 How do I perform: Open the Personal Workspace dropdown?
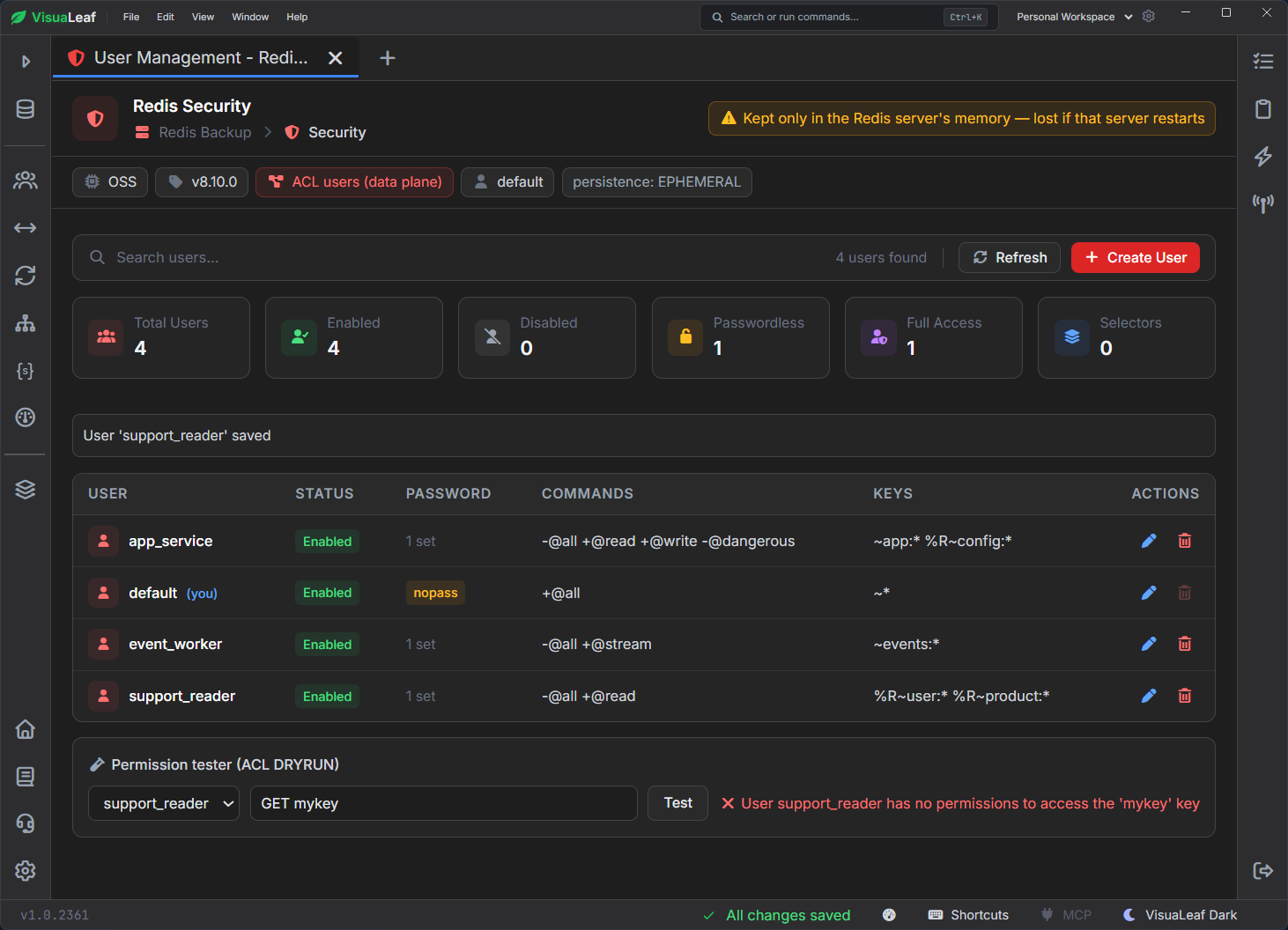[x=1074, y=17]
